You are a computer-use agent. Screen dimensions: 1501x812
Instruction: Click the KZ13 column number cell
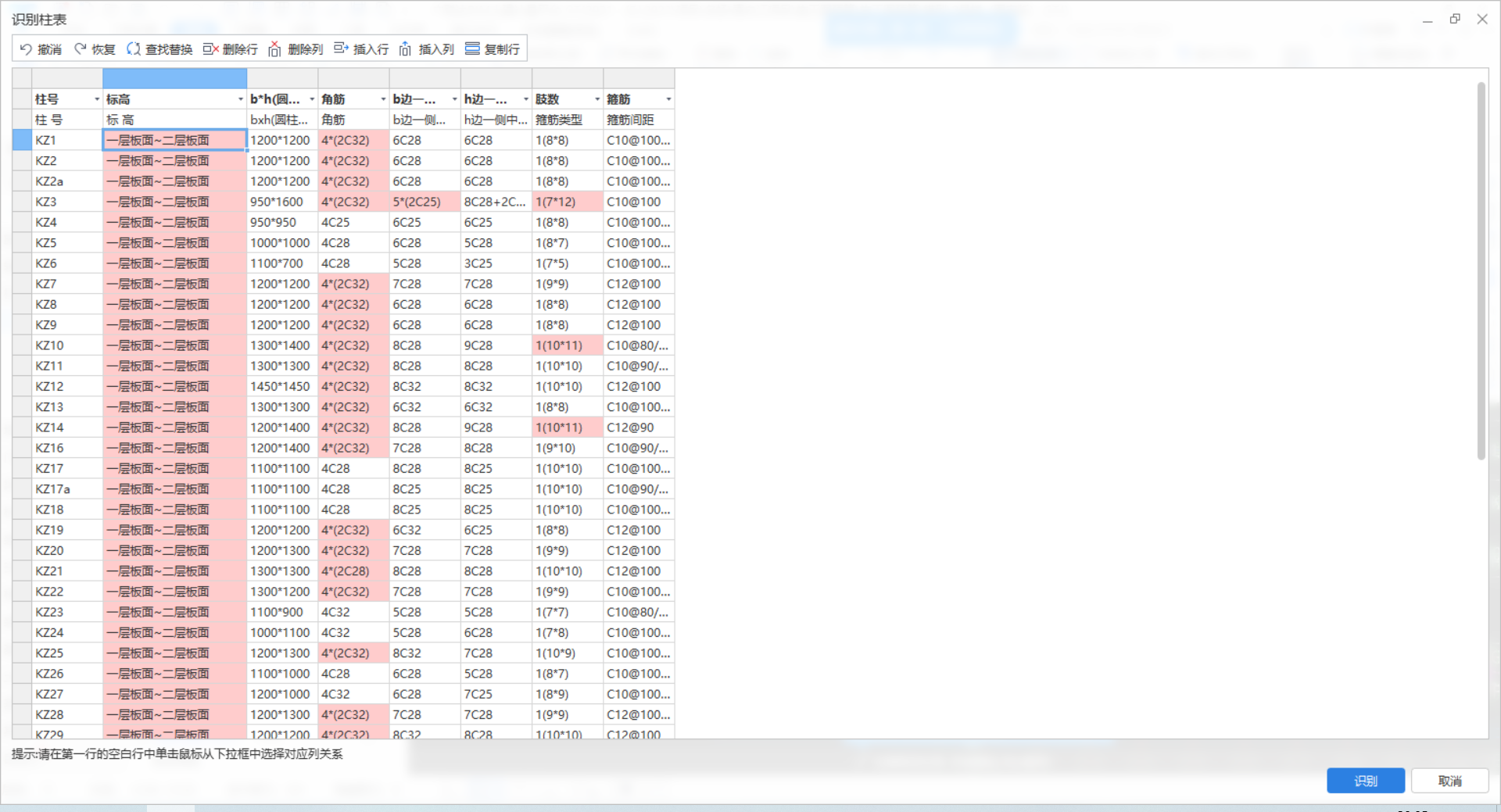[x=67, y=407]
